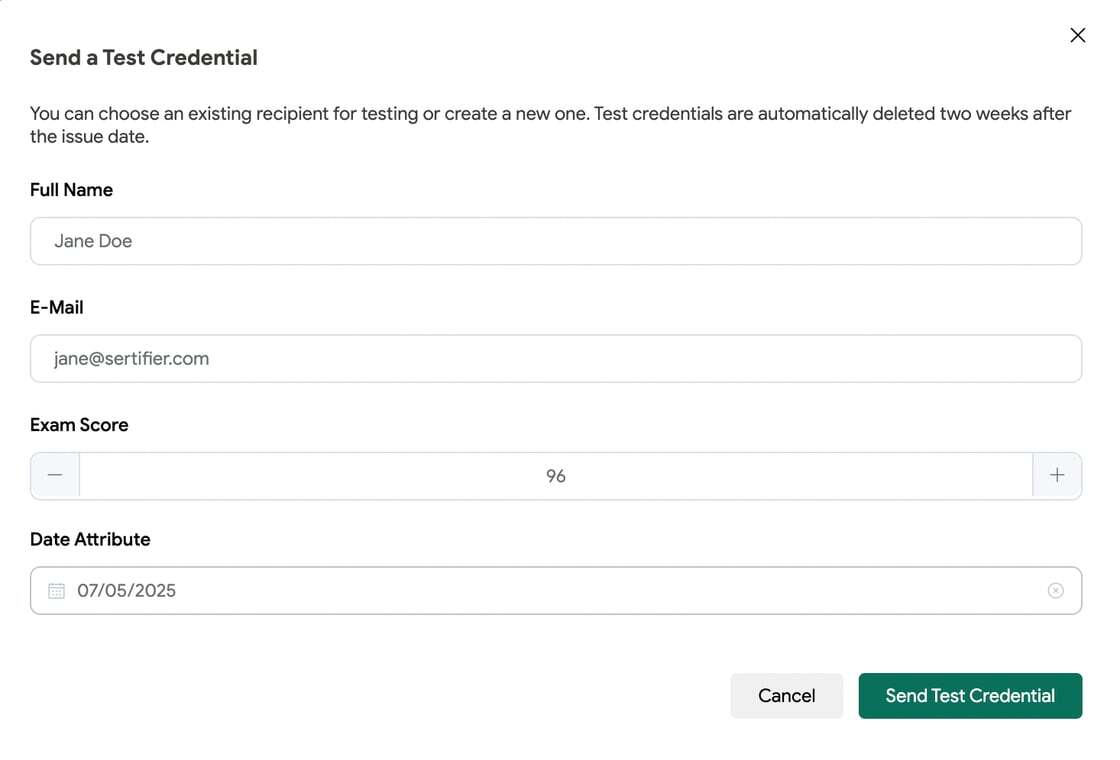1120x760 pixels.
Task: Click the date field showing 07/05/2025
Action: [400, 590]
